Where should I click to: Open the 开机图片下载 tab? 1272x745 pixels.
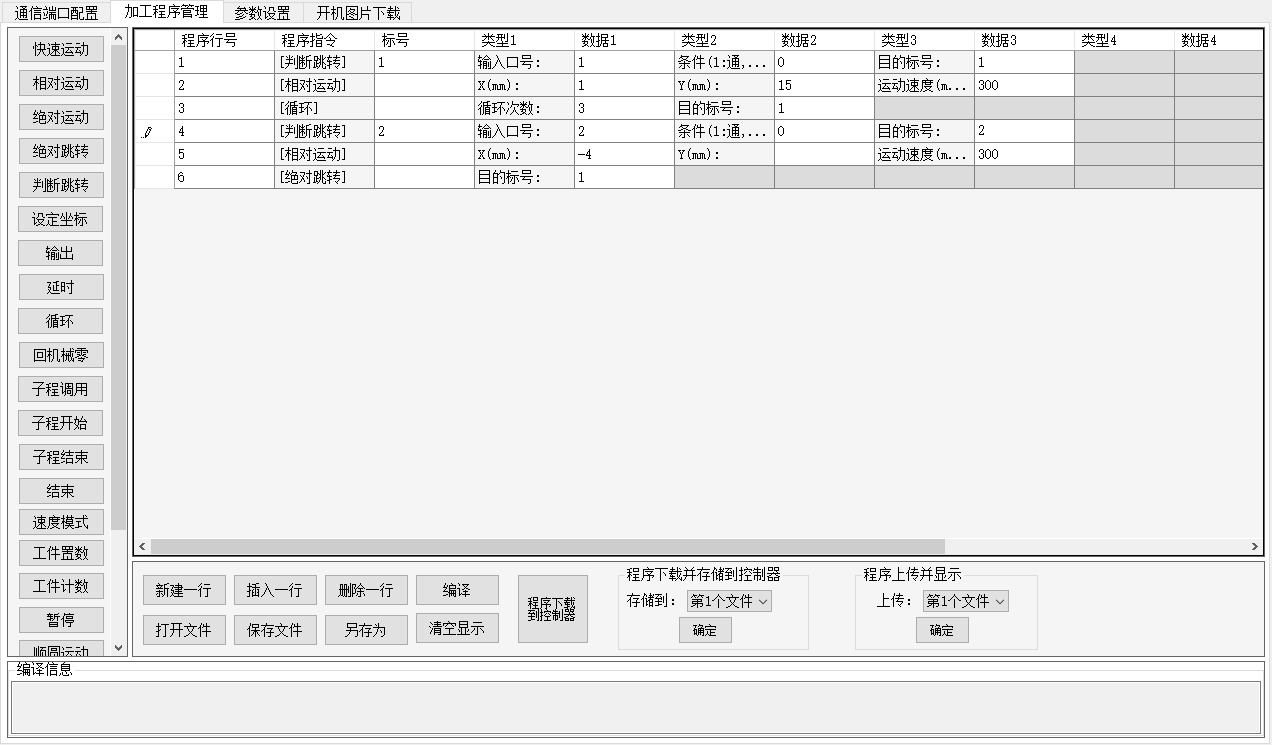[x=358, y=13]
